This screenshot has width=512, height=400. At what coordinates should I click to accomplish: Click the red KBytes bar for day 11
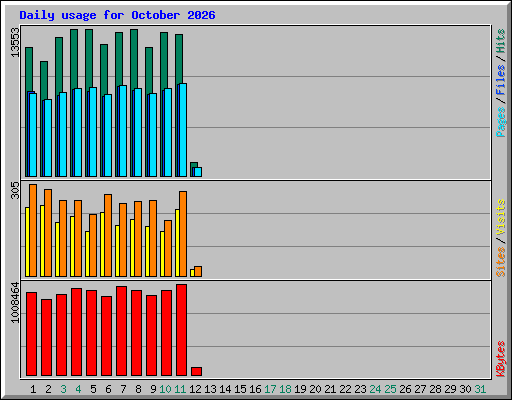[x=181, y=330]
